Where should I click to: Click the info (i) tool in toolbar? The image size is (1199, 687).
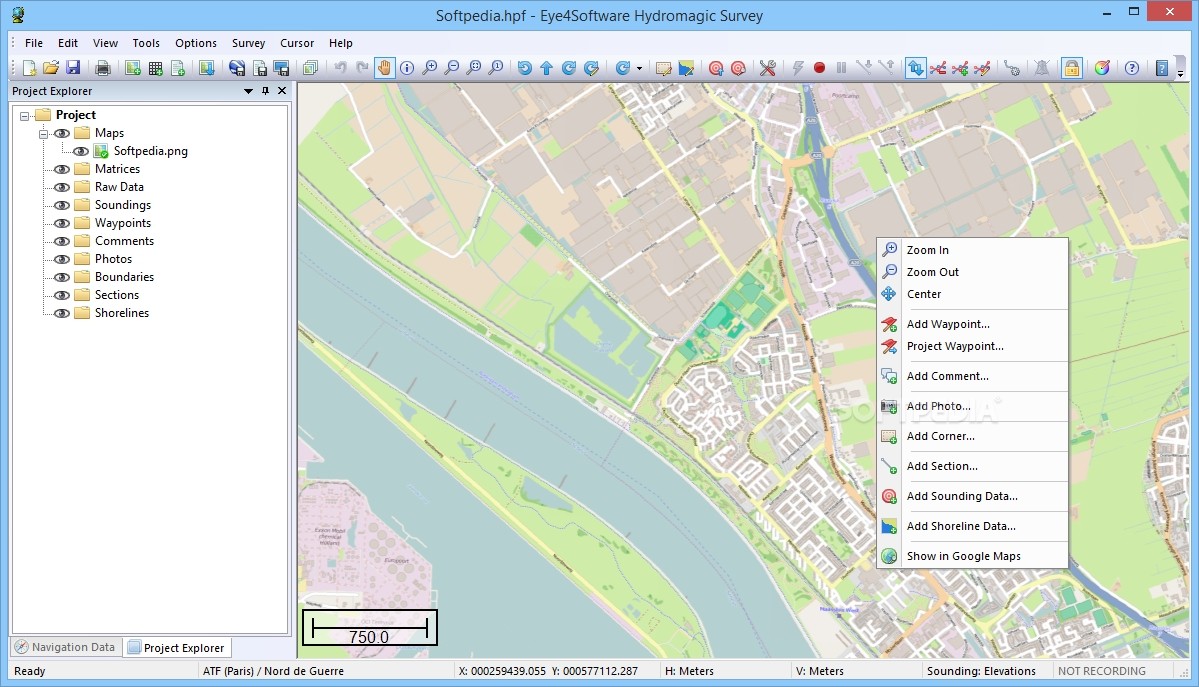coord(407,68)
